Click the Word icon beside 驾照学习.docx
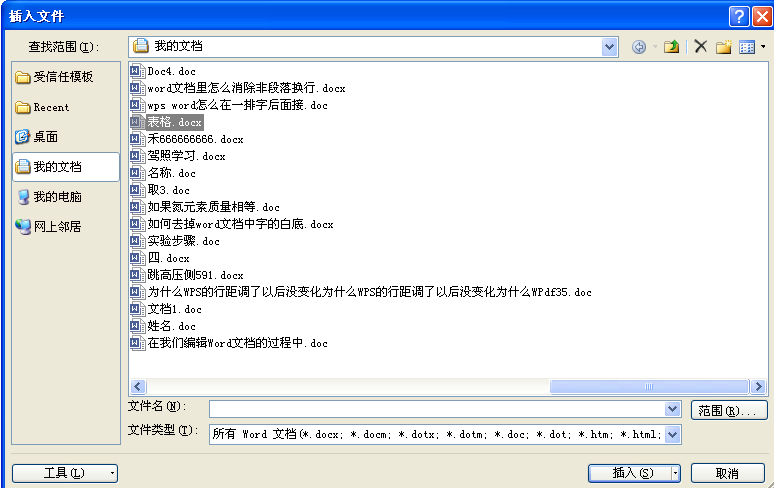The image size is (774, 488). 137,156
